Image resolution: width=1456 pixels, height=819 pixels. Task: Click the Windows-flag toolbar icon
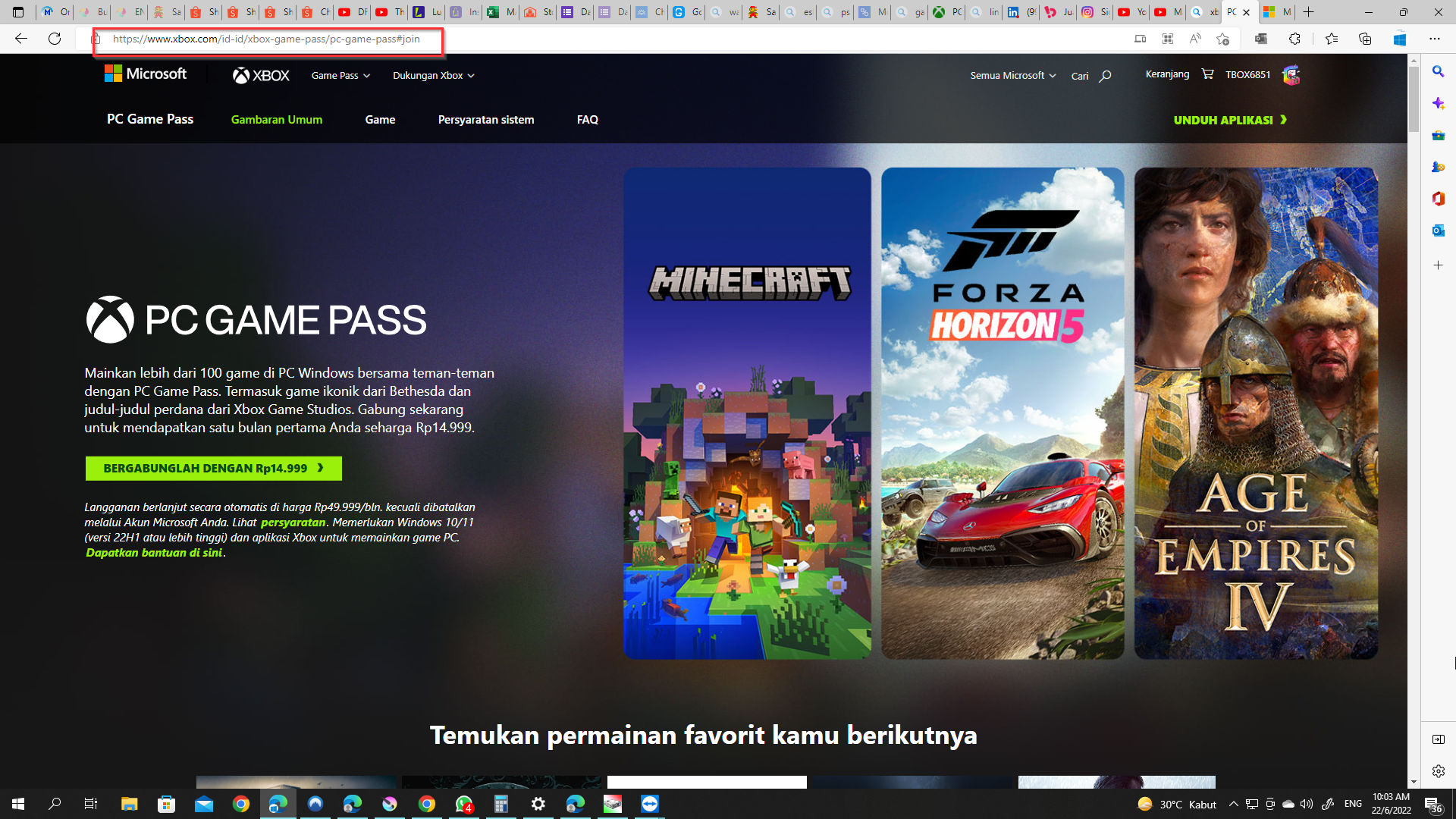pyautogui.click(x=1400, y=39)
